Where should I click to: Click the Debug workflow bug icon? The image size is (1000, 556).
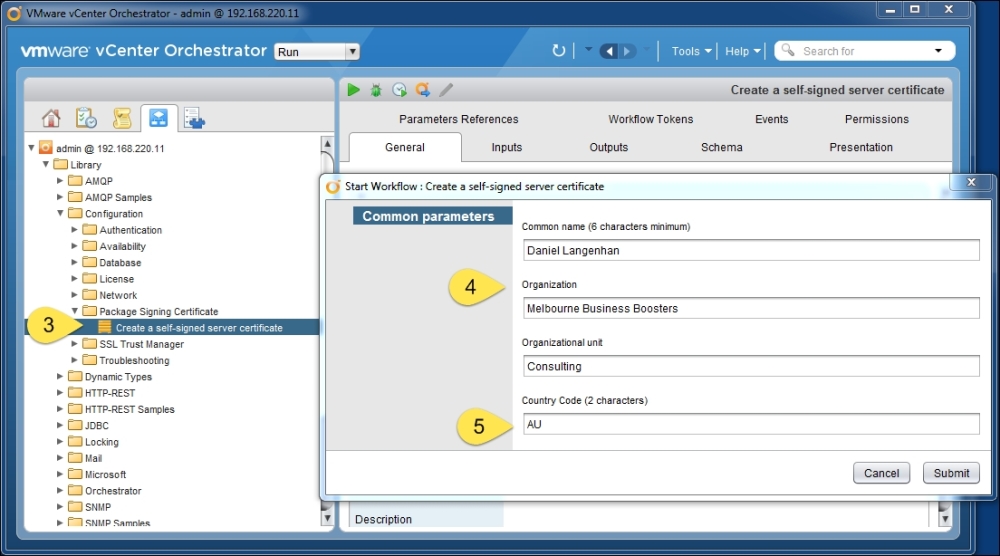[x=376, y=90]
